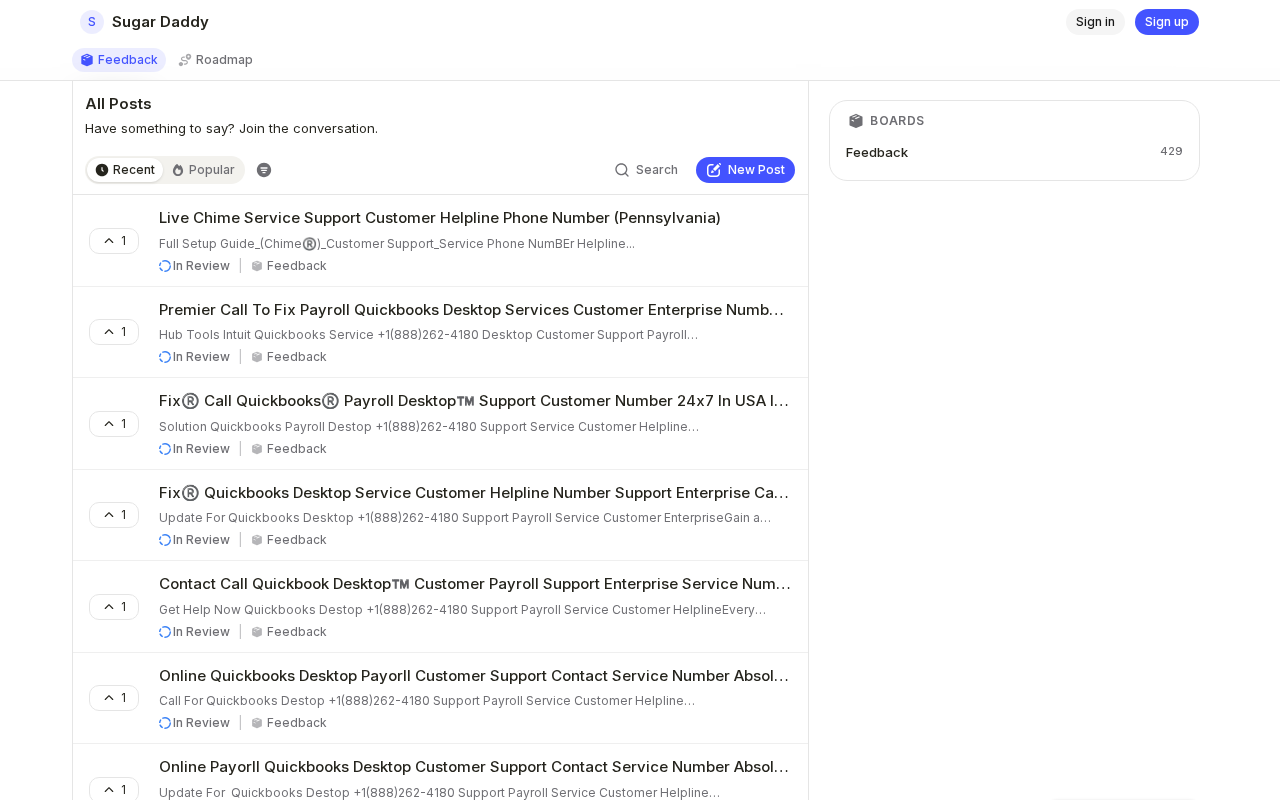The width and height of the screenshot is (1280, 800).
Task: Open Feedback board tag on Fix® Call Quickbooks® post
Action: 289,449
